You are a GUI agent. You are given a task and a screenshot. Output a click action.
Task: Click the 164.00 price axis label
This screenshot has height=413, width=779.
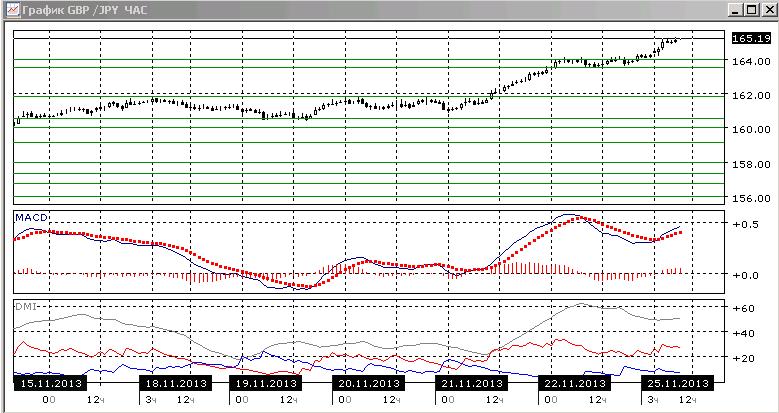751,61
